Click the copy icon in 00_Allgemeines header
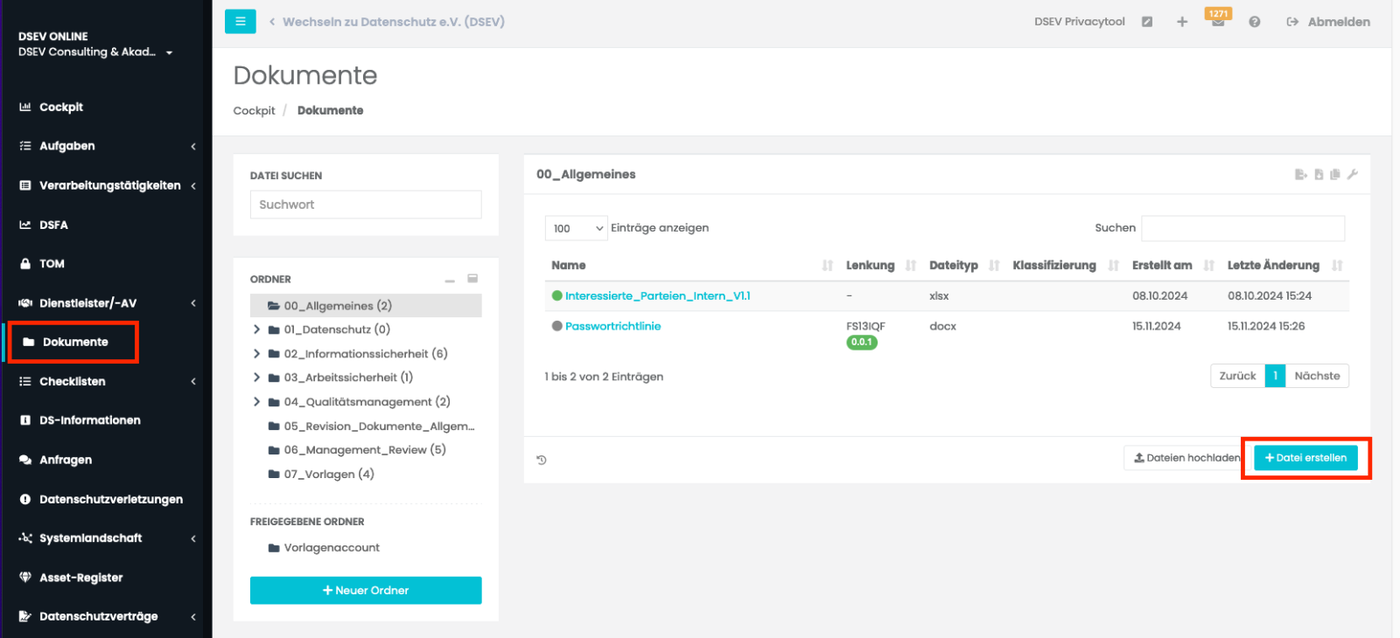This screenshot has width=1400, height=638. (1335, 175)
